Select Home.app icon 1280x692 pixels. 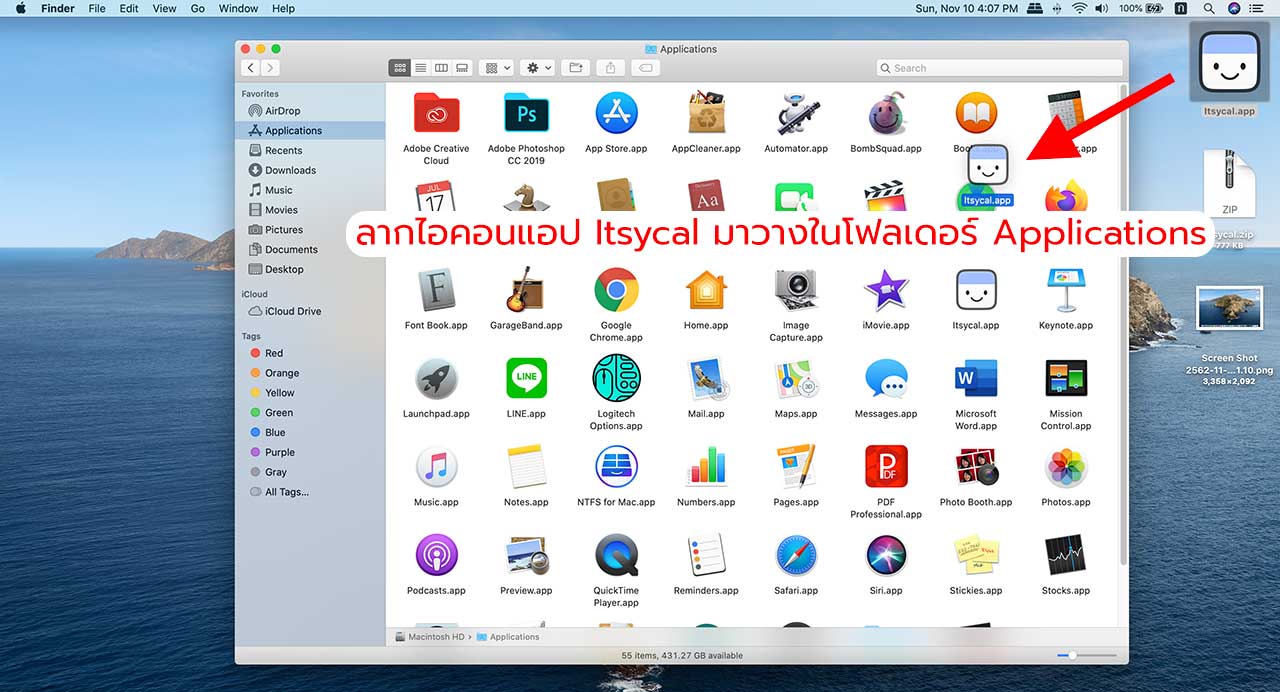click(706, 291)
